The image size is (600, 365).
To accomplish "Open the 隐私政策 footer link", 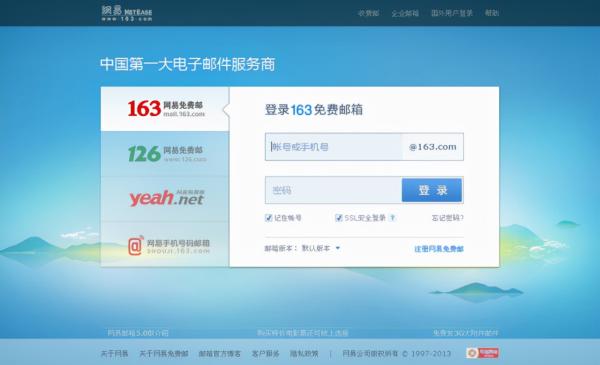I will (x=304, y=354).
